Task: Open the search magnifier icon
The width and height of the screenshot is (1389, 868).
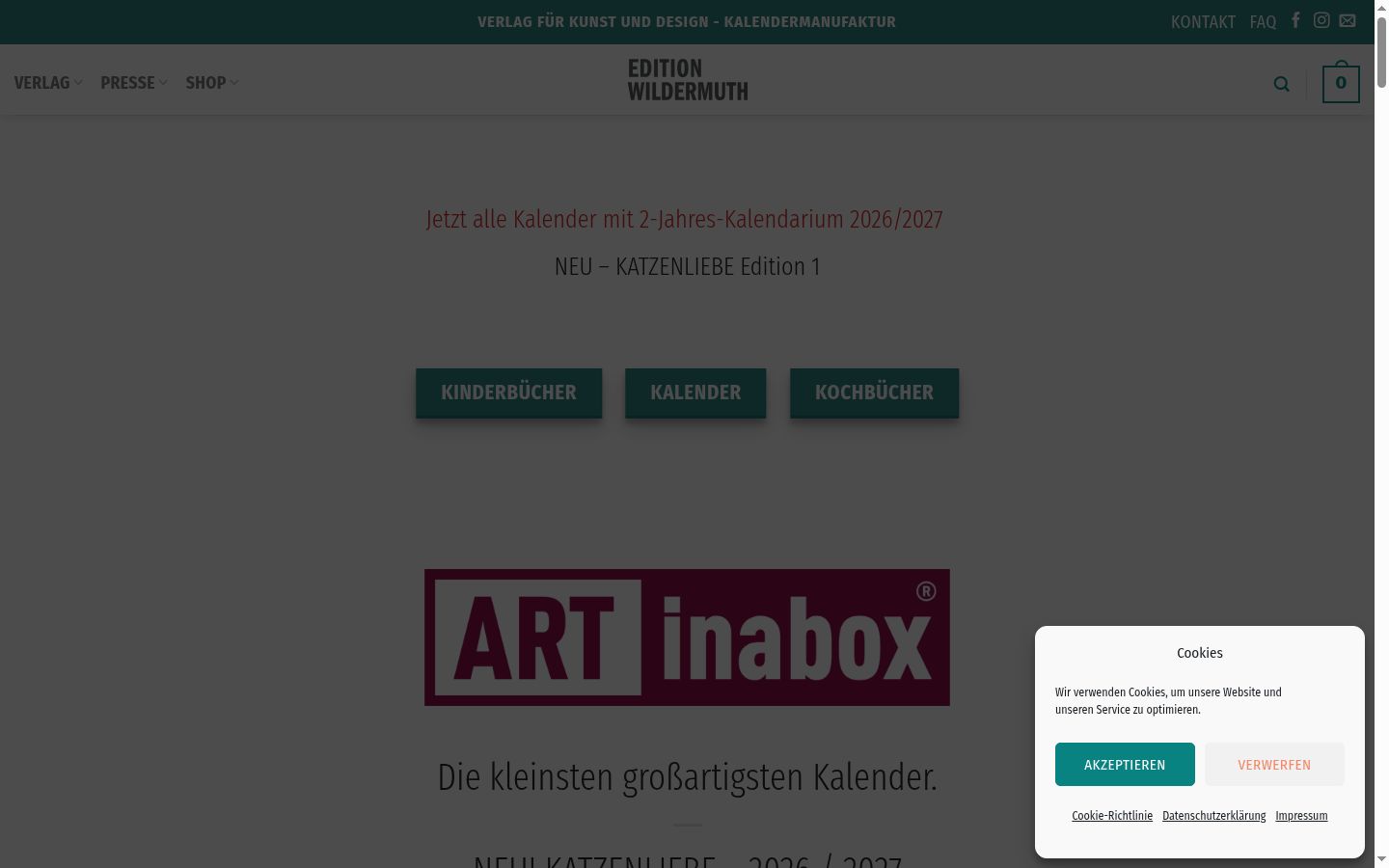Action: pyautogui.click(x=1281, y=84)
